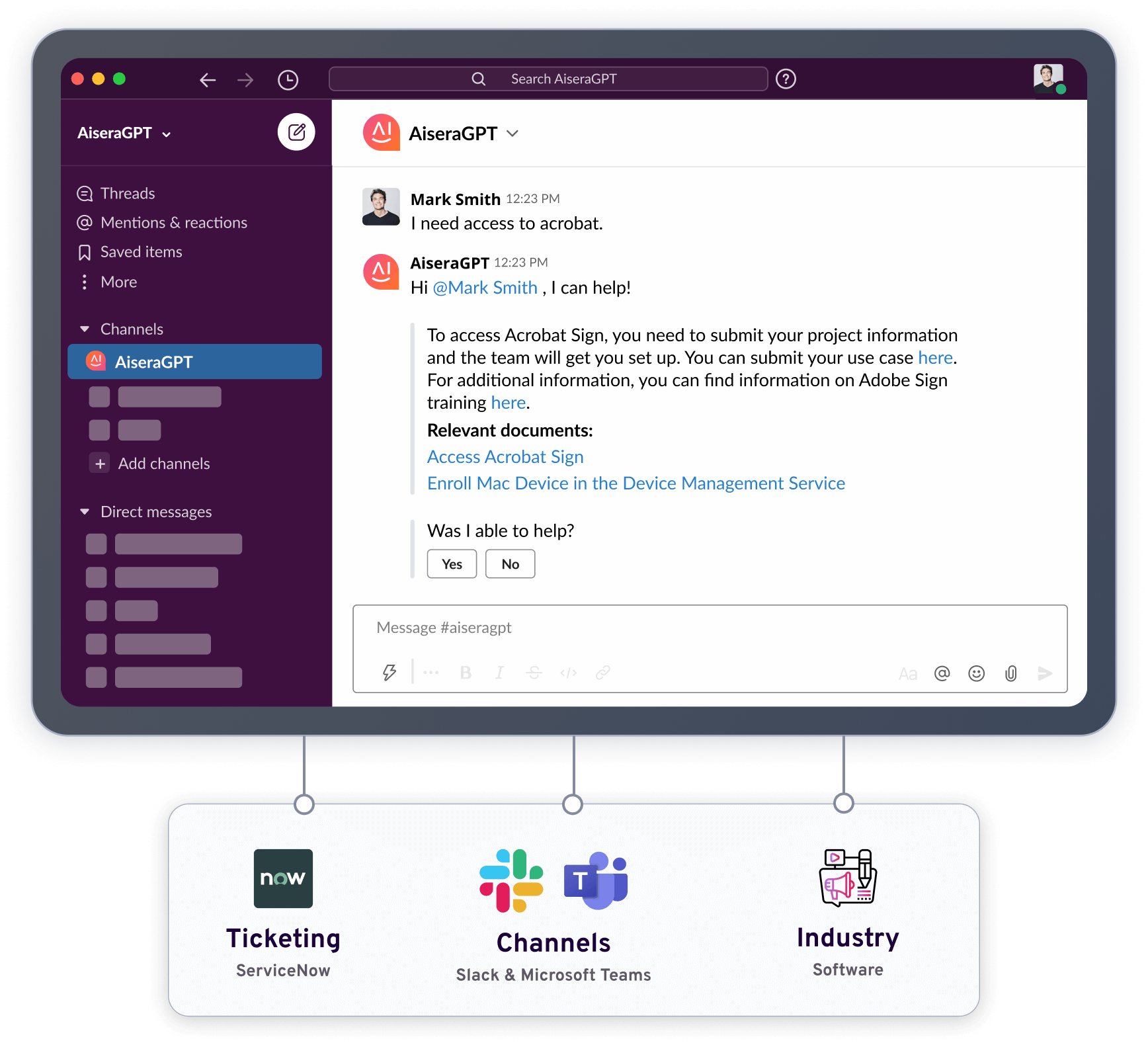Open Threads in the sidebar
1148x1043 pixels.
[x=127, y=193]
